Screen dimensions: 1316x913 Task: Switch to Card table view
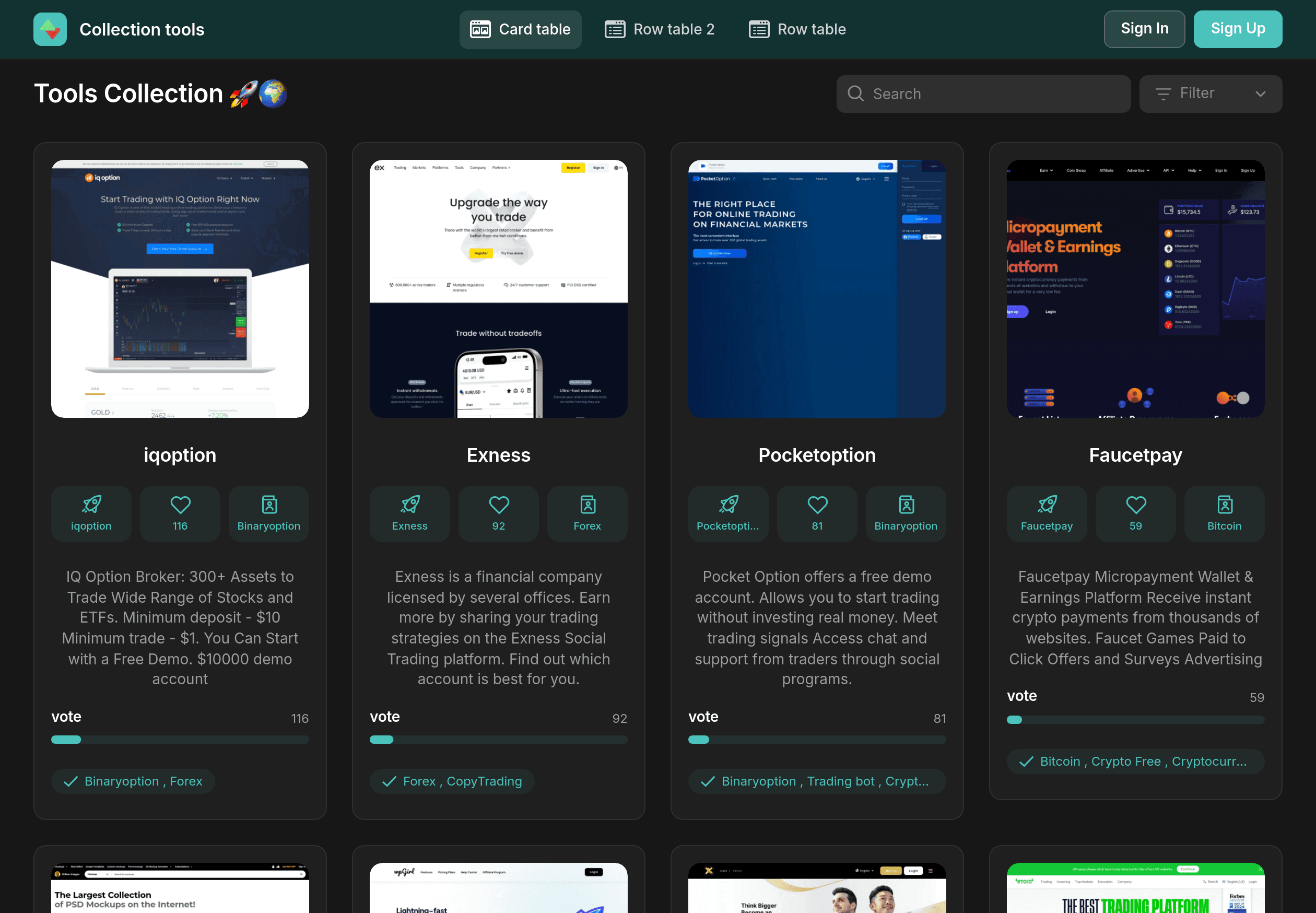(520, 29)
